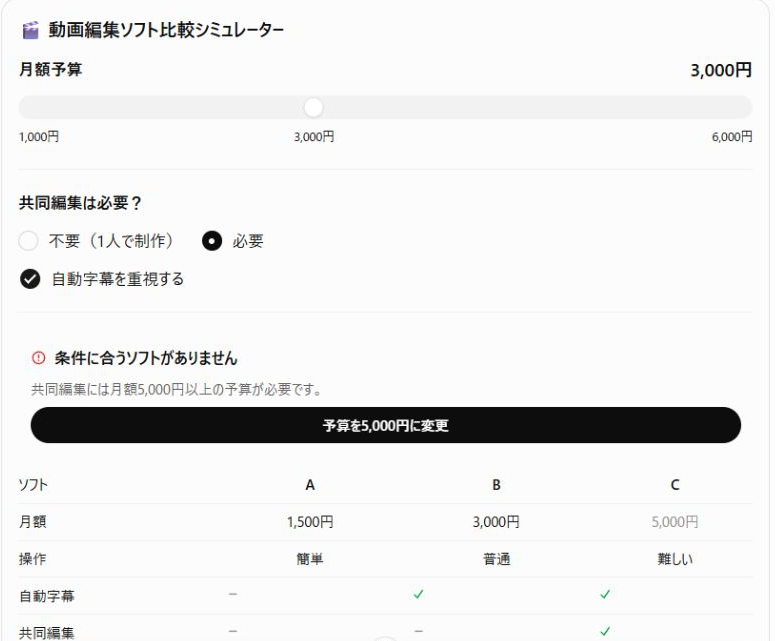Click the bold 3,000円 budget value
This screenshot has height=641, width=775.
[721, 70]
